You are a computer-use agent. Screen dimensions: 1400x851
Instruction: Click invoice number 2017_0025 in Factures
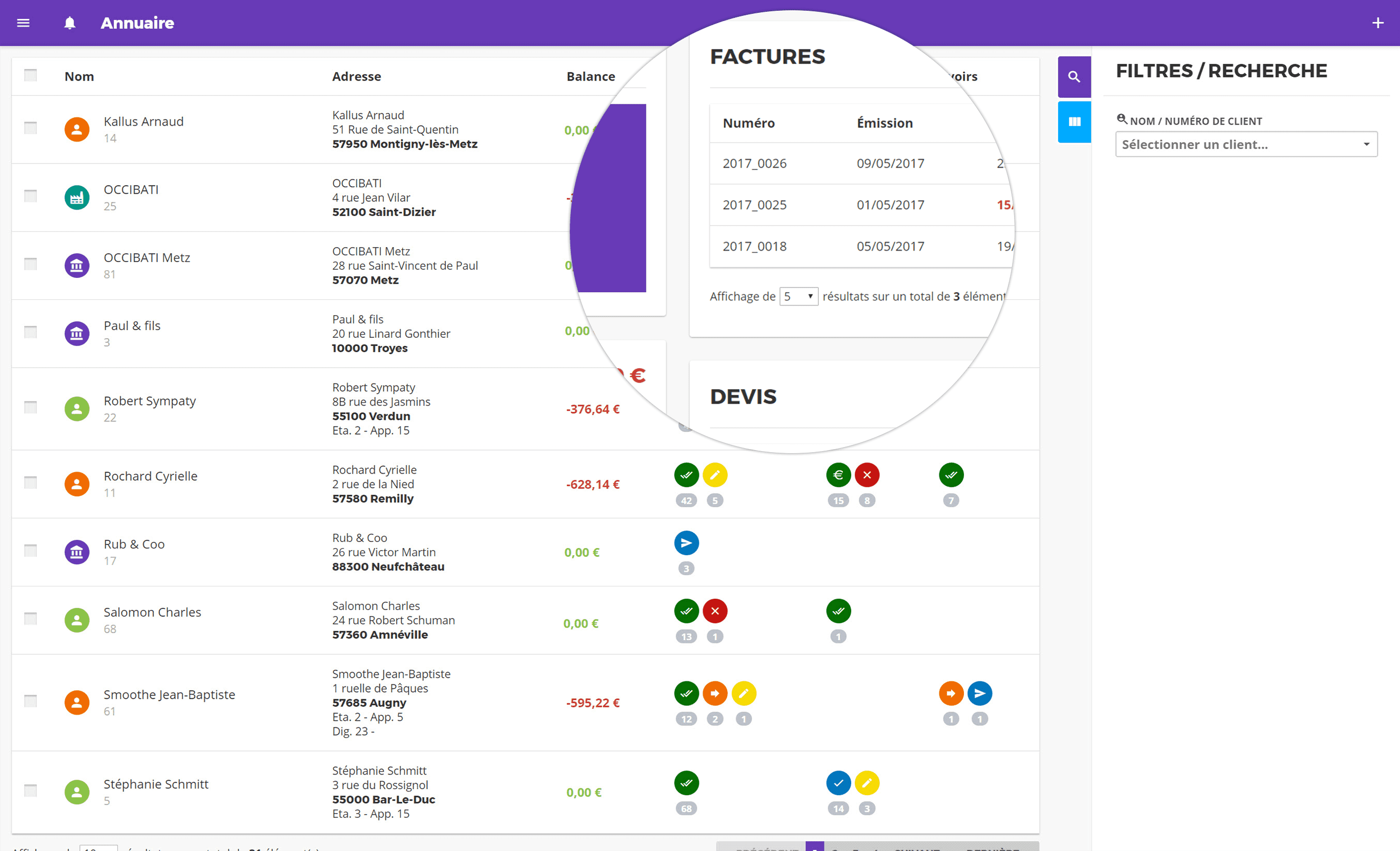pyautogui.click(x=754, y=205)
